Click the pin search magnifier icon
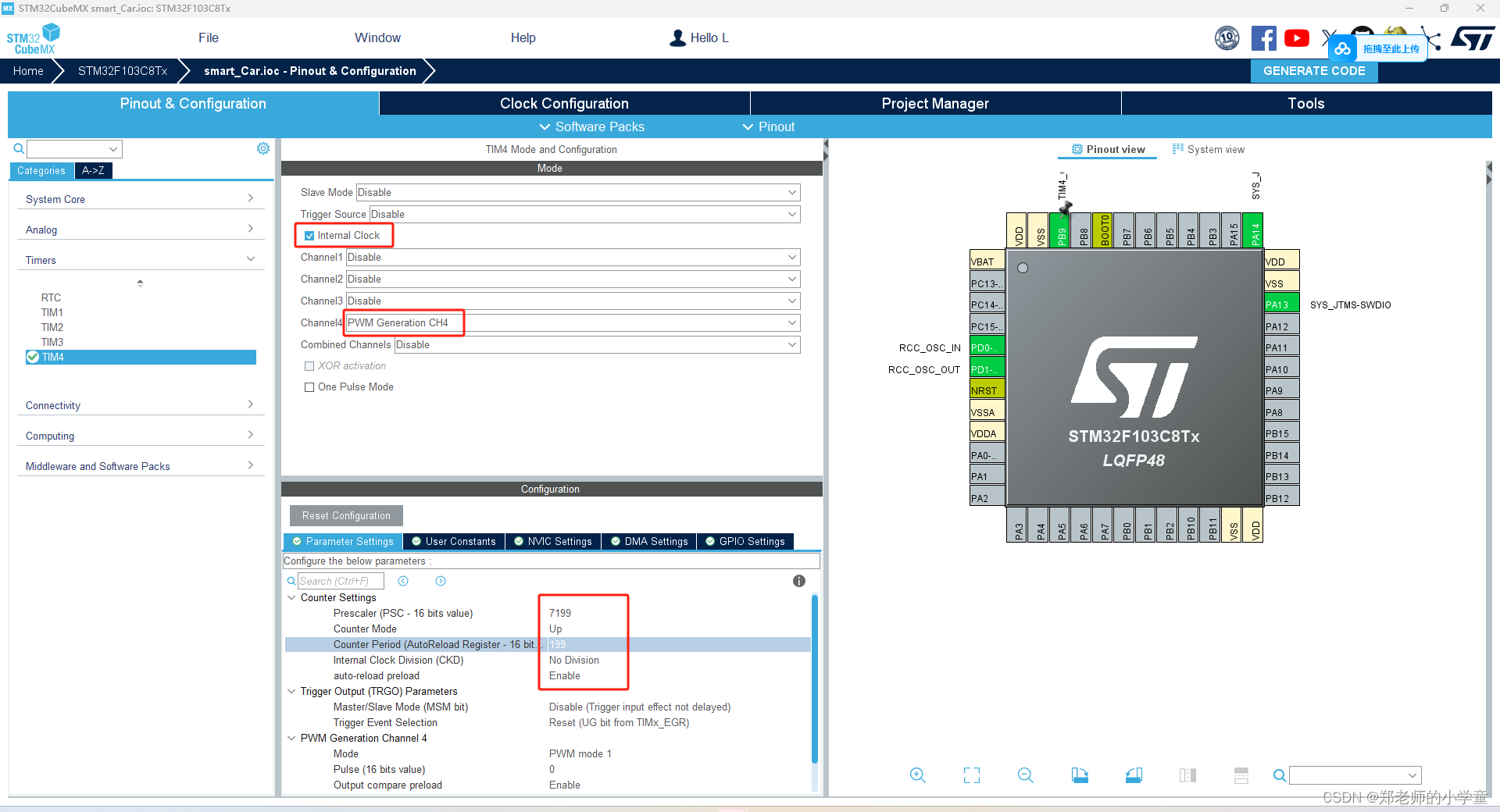Screen dimensions: 1500x812 tap(1279, 775)
